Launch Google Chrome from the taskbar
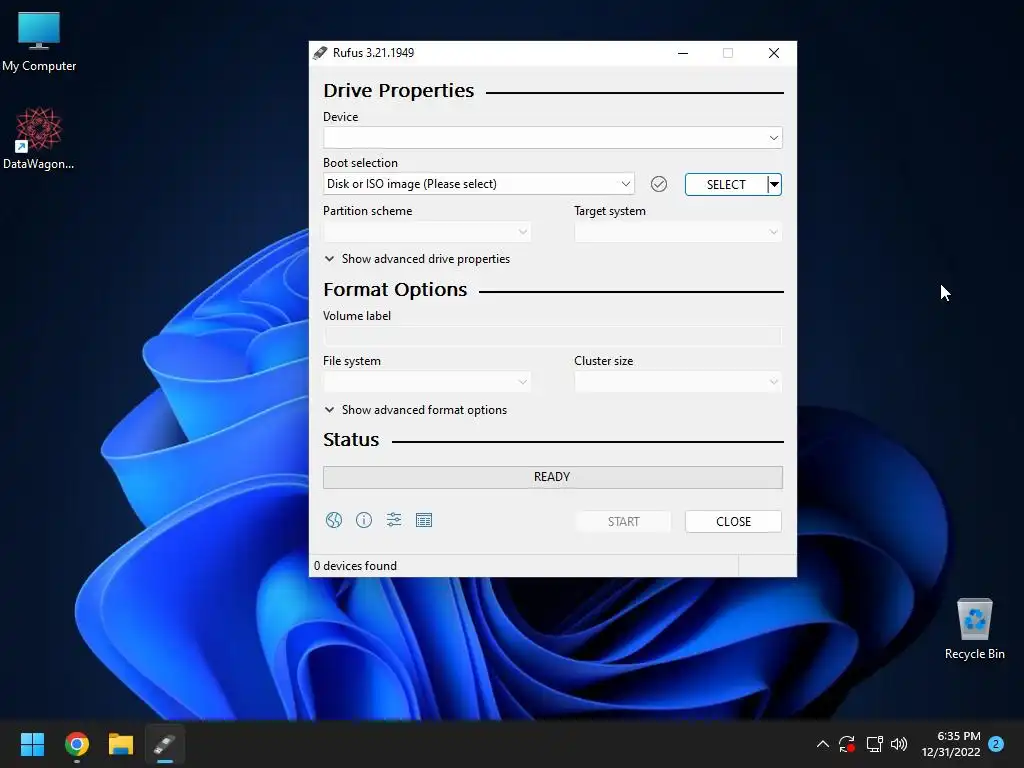 click(x=76, y=744)
